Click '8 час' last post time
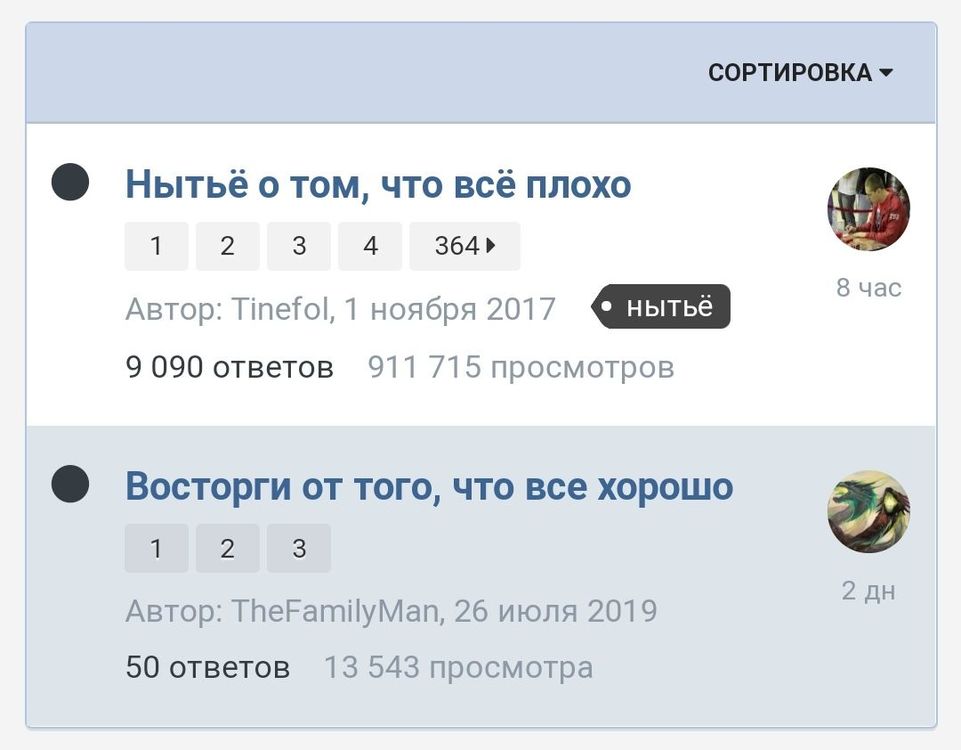This screenshot has width=961, height=750. pyautogui.click(x=868, y=288)
